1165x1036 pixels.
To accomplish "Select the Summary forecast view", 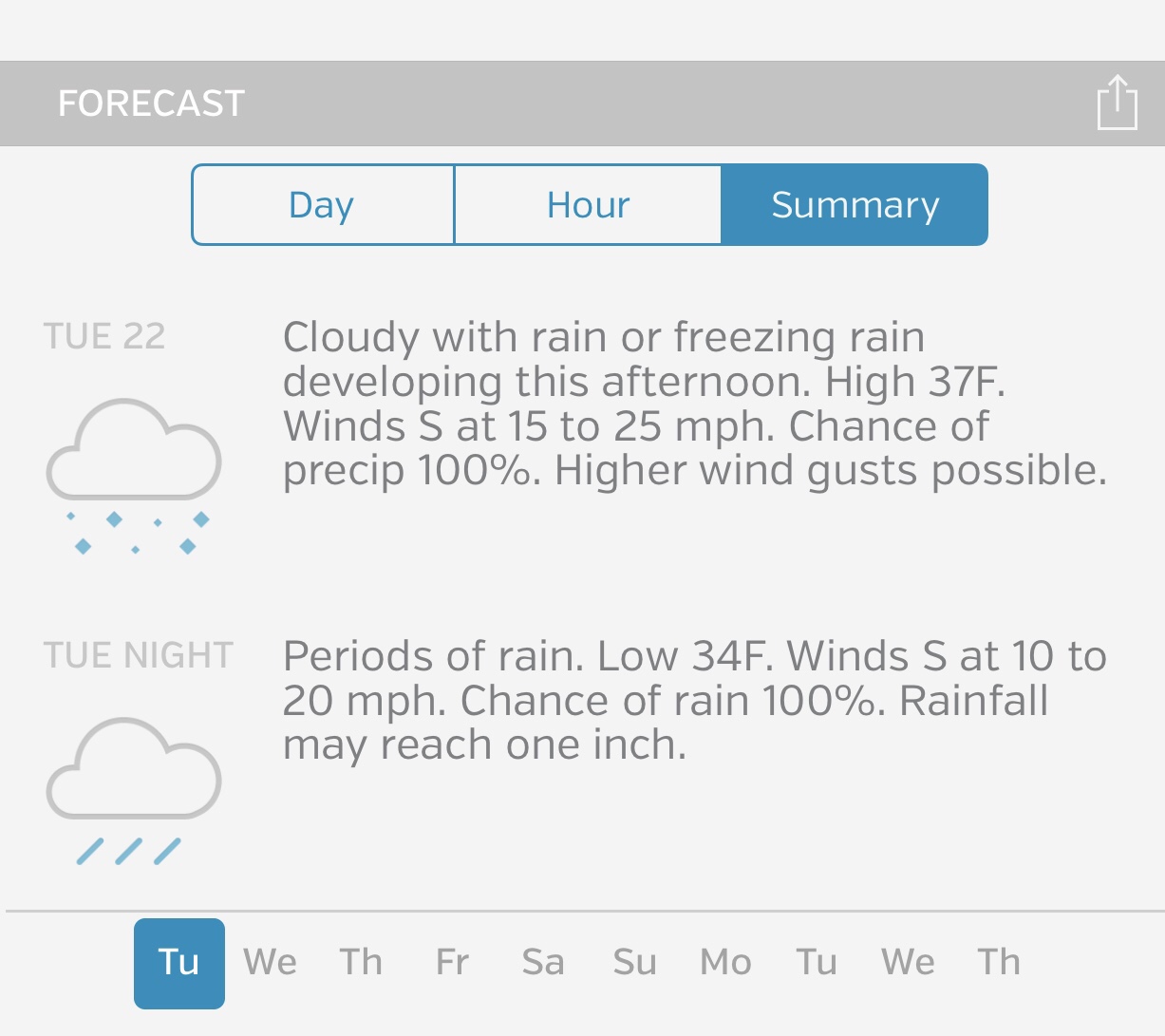I will (x=855, y=205).
